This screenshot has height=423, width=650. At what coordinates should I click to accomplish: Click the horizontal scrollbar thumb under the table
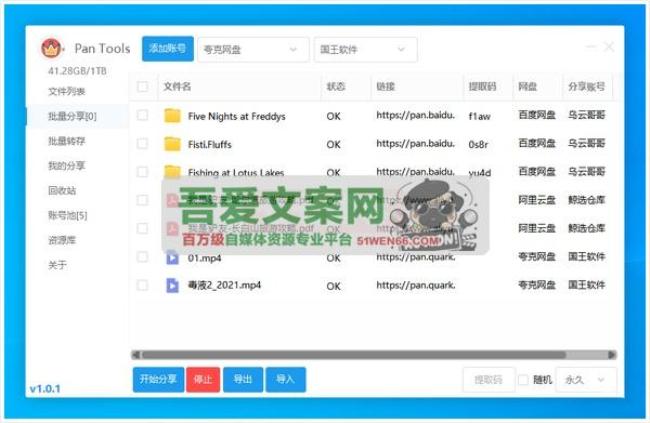click(x=354, y=355)
